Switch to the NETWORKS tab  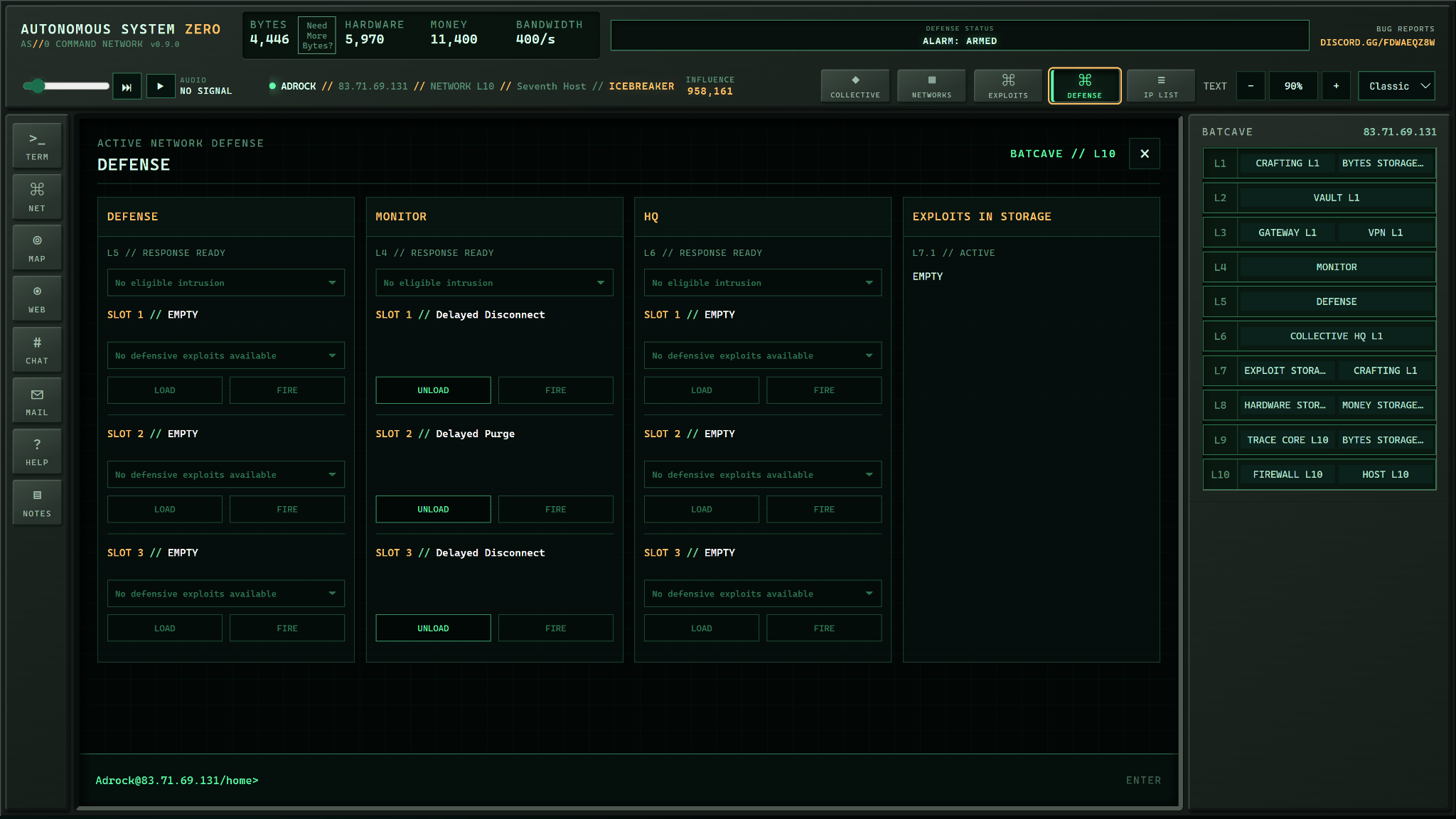pyautogui.click(x=931, y=86)
